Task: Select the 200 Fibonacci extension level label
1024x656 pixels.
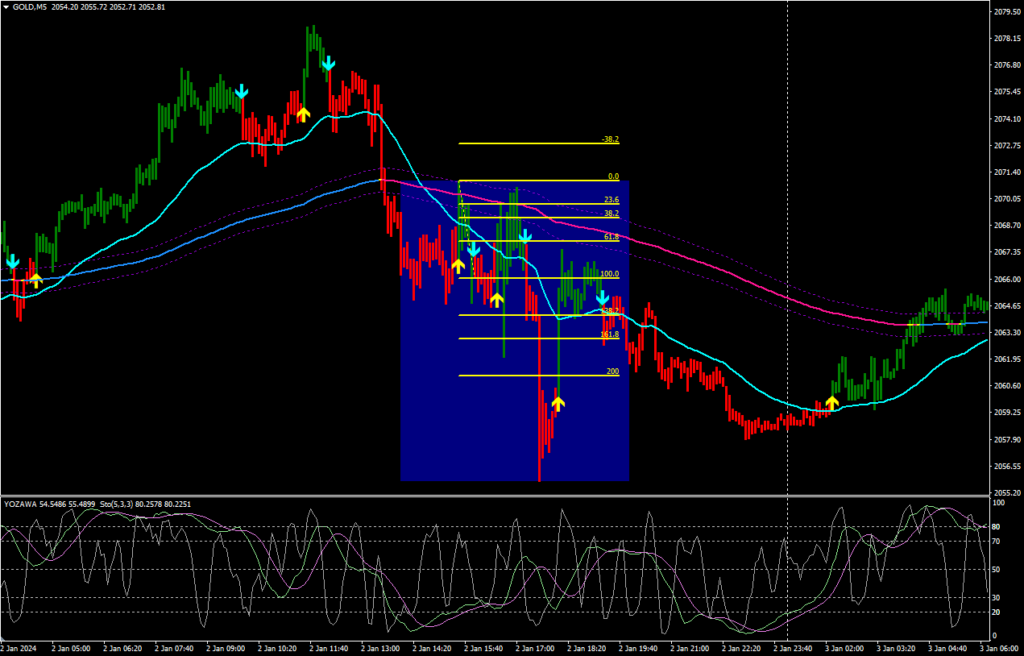Action: 612,371
